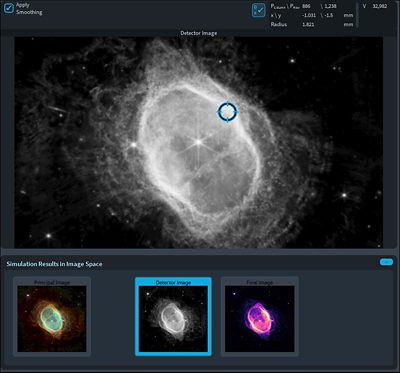This screenshot has width=400, height=373.
Task: Click the Detector Image title above the viewer
Action: click(199, 33)
